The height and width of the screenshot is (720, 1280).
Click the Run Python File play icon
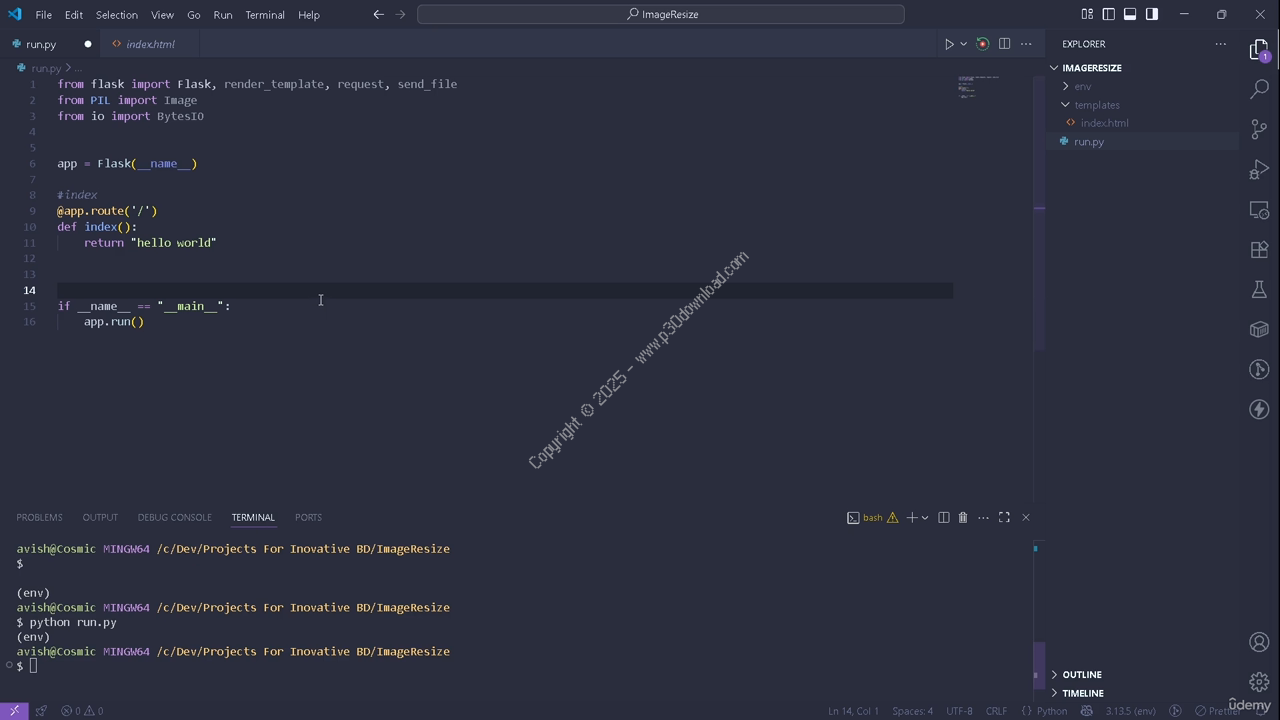pyautogui.click(x=949, y=44)
